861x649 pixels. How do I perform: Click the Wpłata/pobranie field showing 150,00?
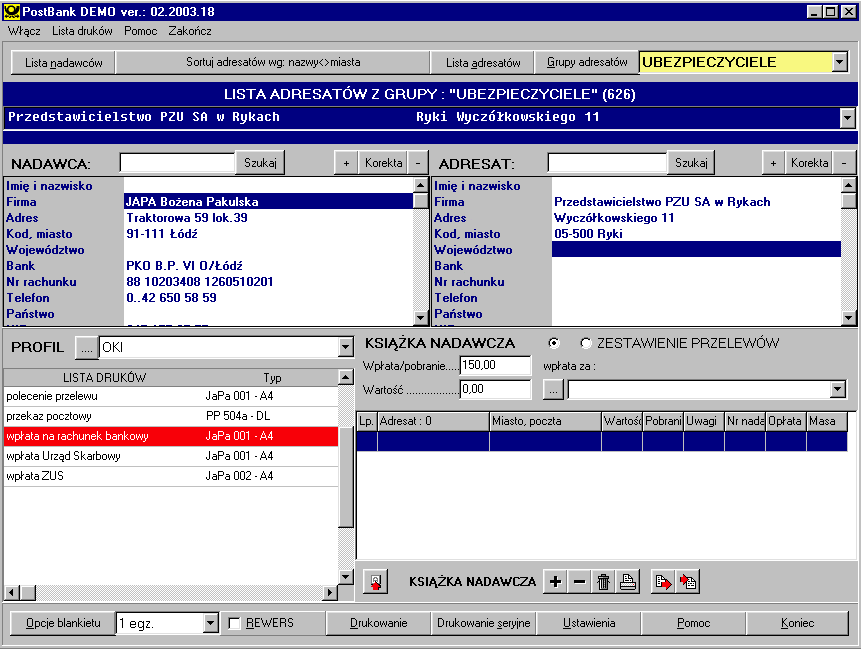pos(495,365)
